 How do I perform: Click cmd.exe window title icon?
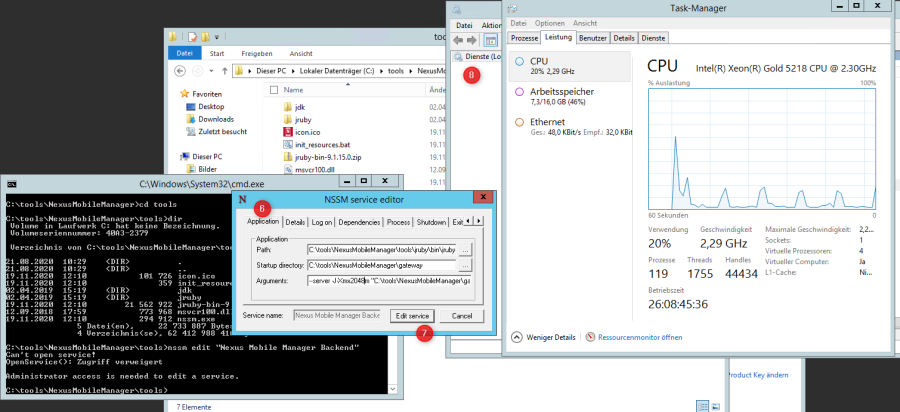click(11, 183)
